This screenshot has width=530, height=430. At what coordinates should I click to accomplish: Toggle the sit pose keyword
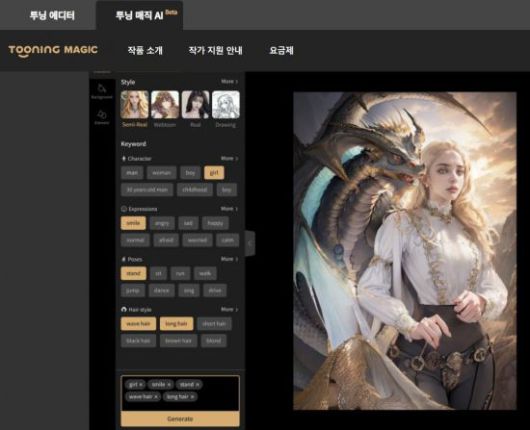(x=158, y=273)
